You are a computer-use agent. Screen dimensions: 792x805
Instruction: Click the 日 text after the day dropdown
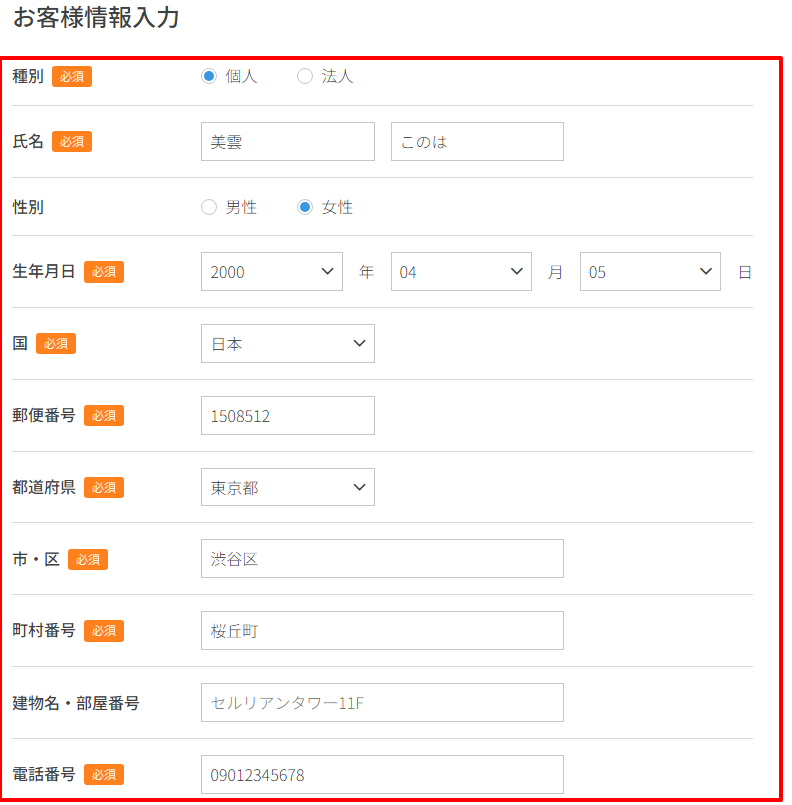pos(745,272)
